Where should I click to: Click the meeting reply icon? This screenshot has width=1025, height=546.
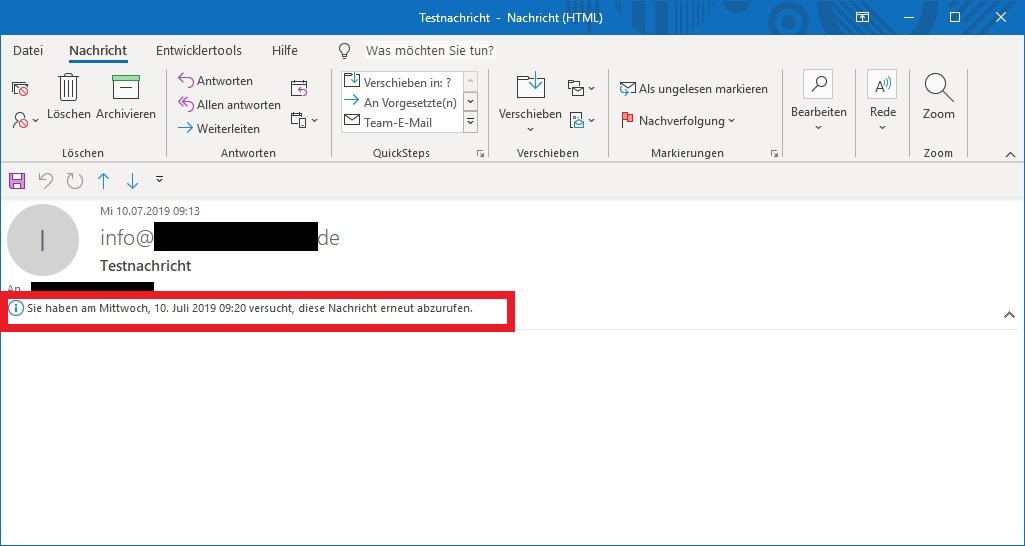point(299,88)
